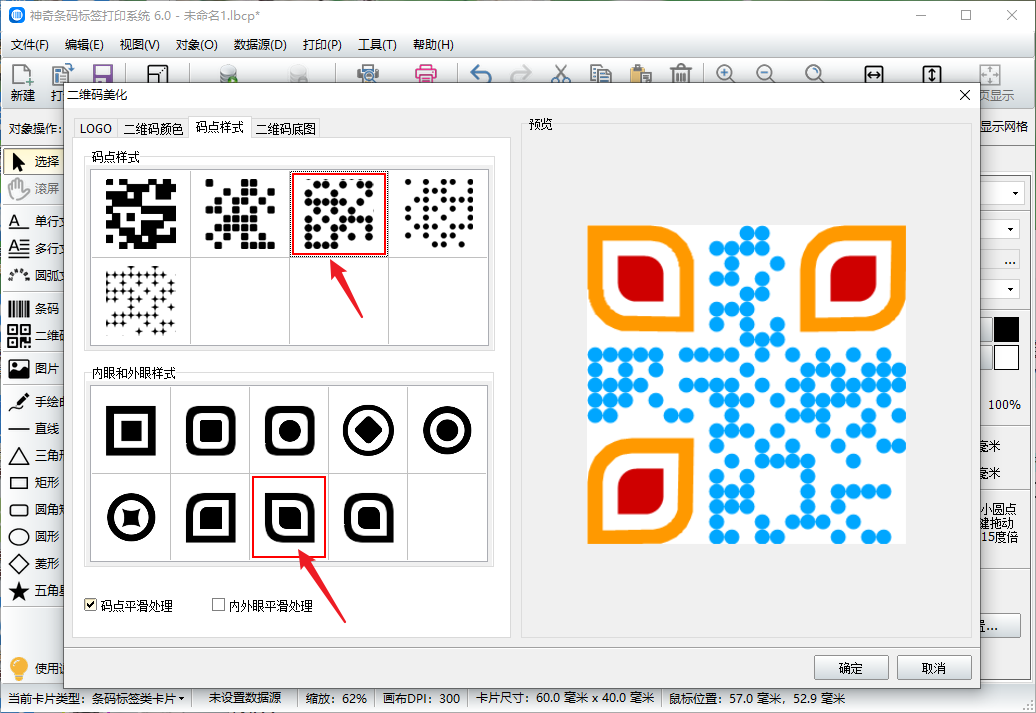
Task: Click the save floppy disk icon
Action: pos(103,74)
